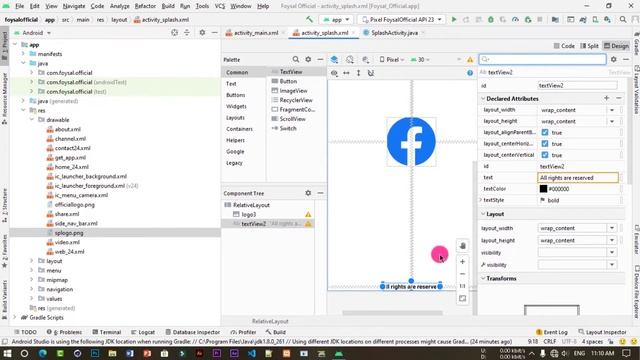Open Database Inspector tool window
Viewport: 640px width, 360px height.
click(192, 332)
